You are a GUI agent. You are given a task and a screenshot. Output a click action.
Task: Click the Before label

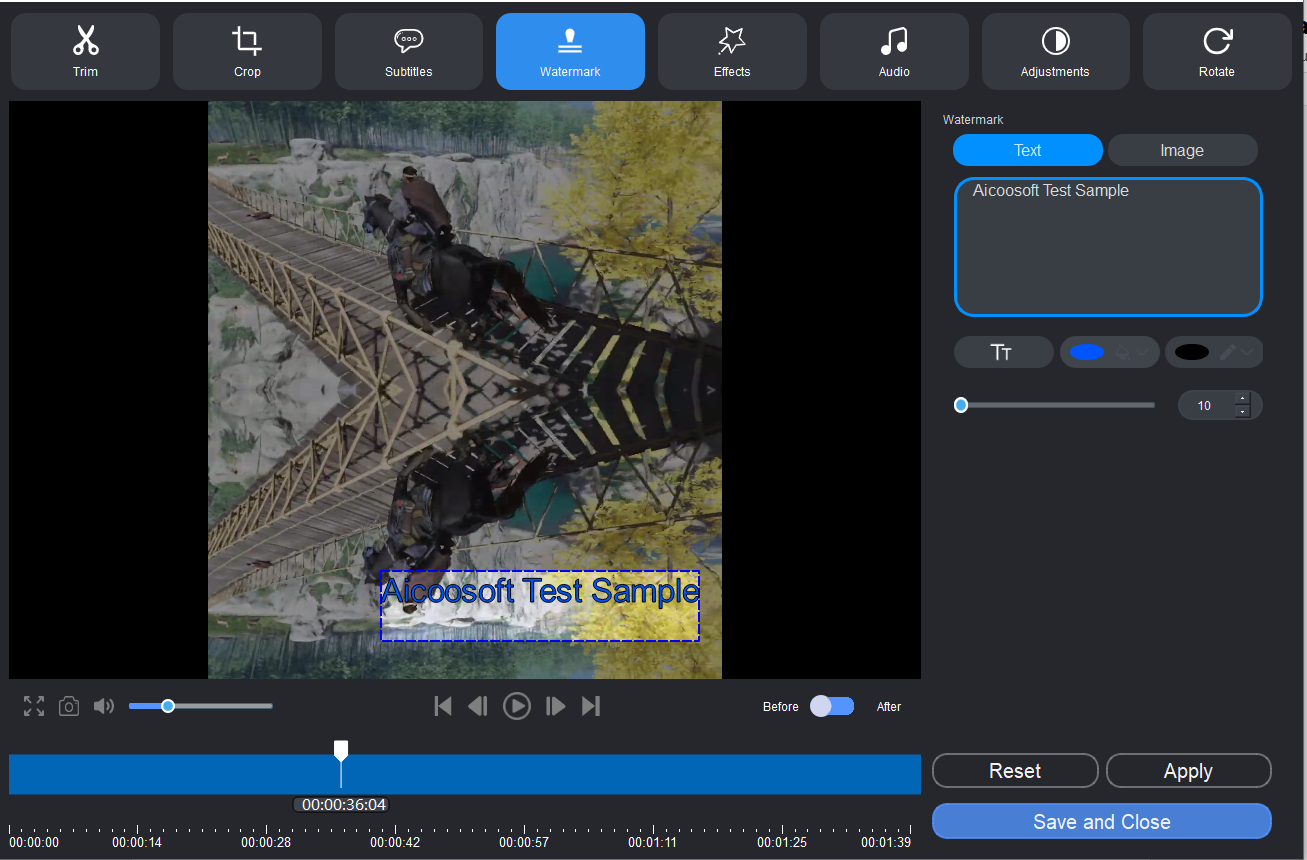(x=781, y=707)
